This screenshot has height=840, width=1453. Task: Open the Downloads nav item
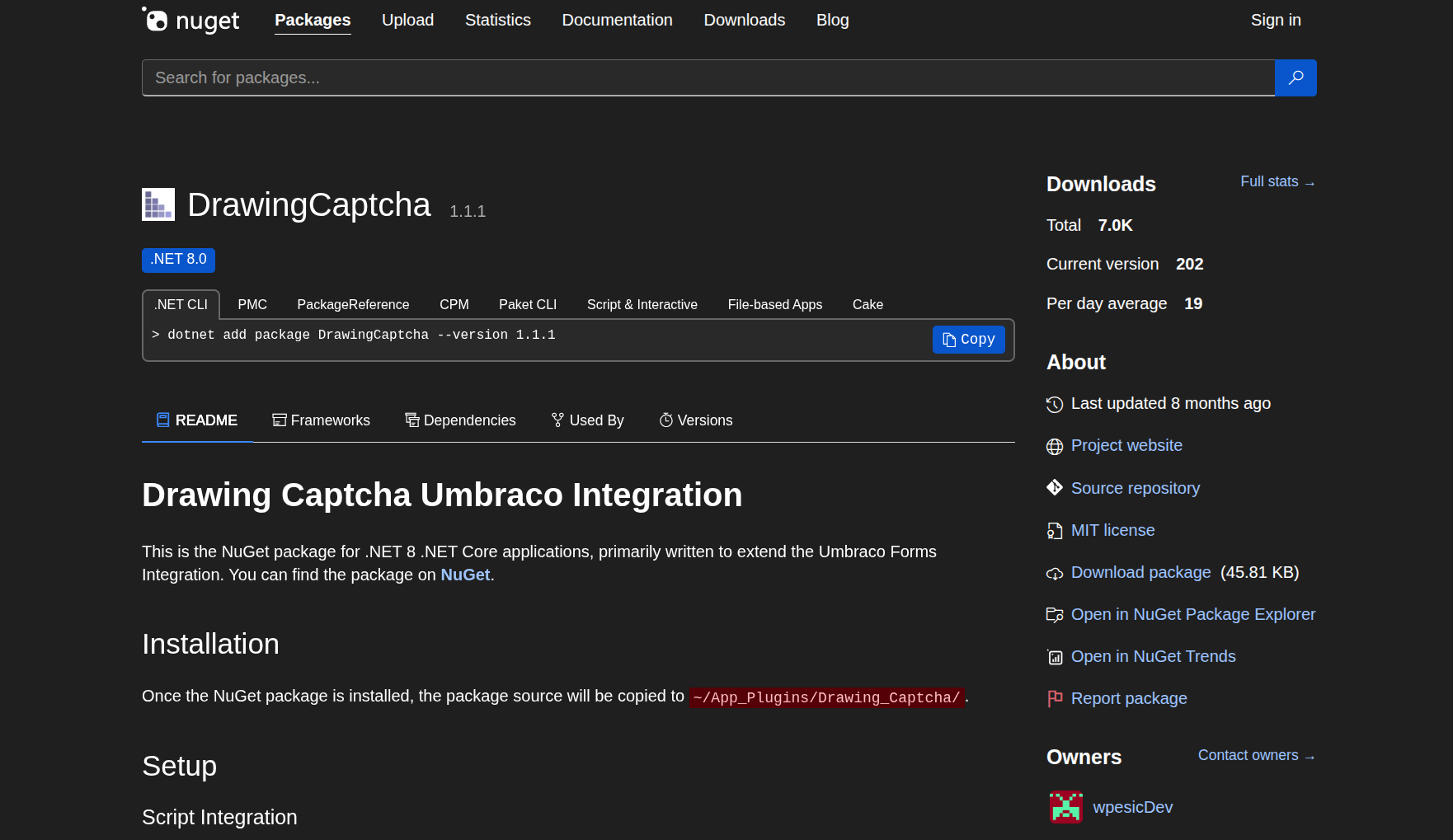pyautogui.click(x=745, y=20)
